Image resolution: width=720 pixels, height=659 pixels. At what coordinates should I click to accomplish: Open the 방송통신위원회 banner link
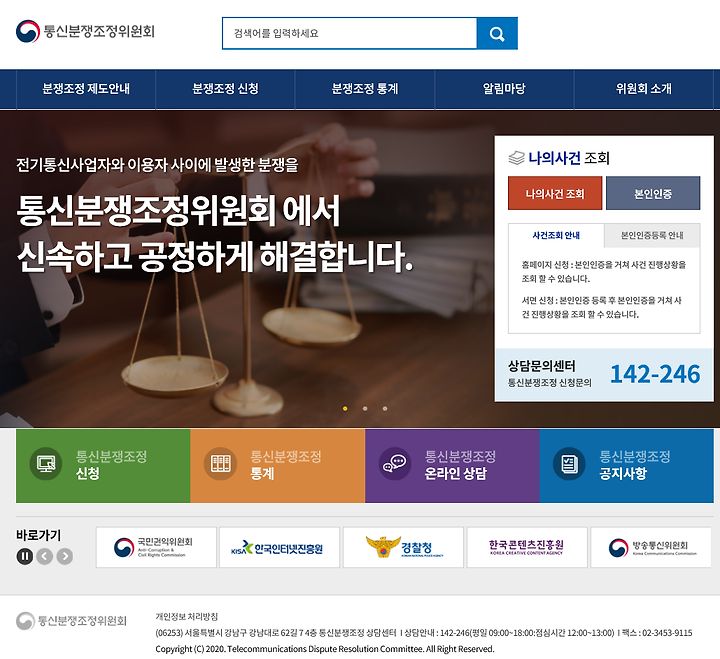click(651, 547)
